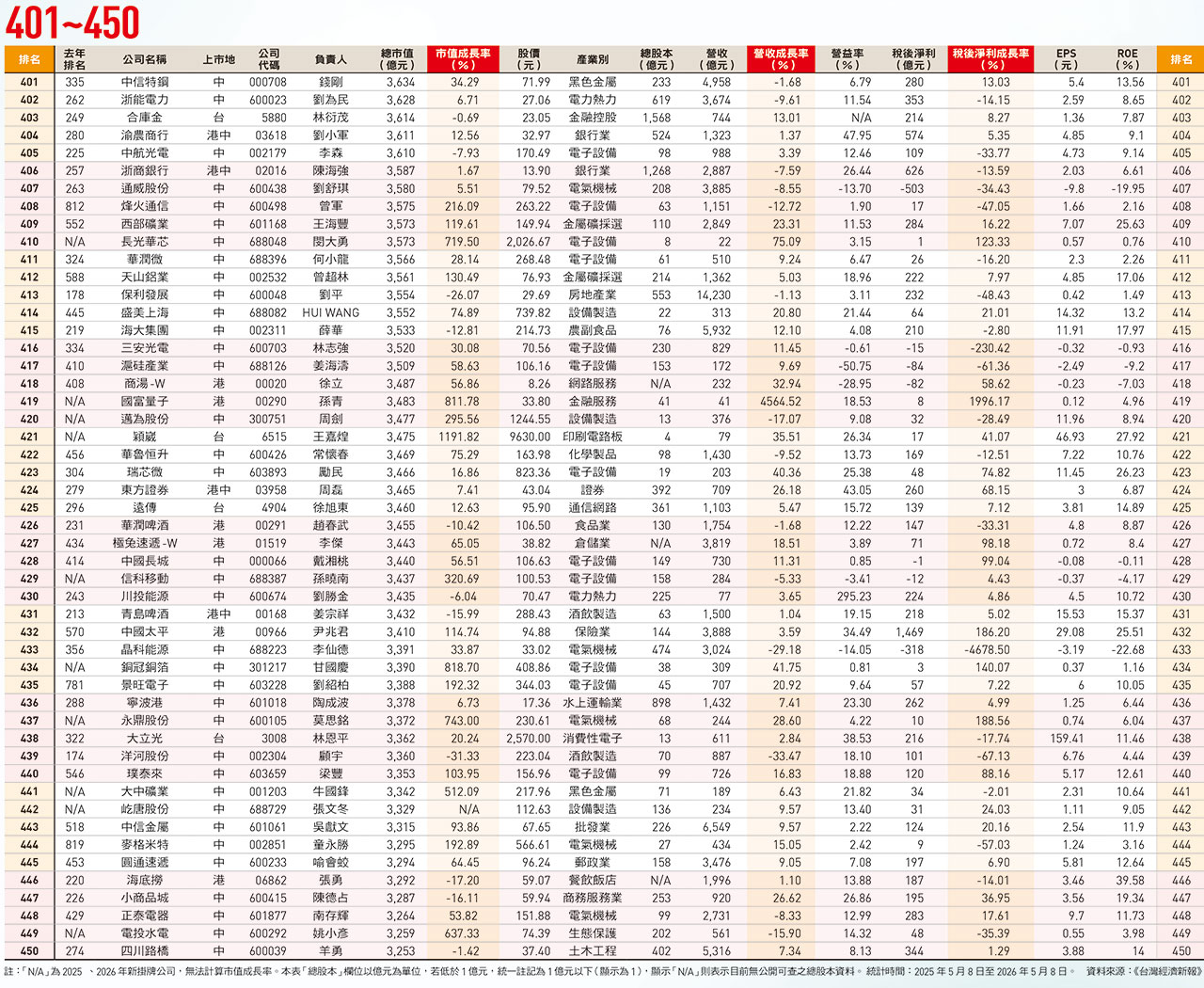The width and height of the screenshot is (1204, 988).
Task: Click the "股價(元)" column header
Action: pos(529,59)
